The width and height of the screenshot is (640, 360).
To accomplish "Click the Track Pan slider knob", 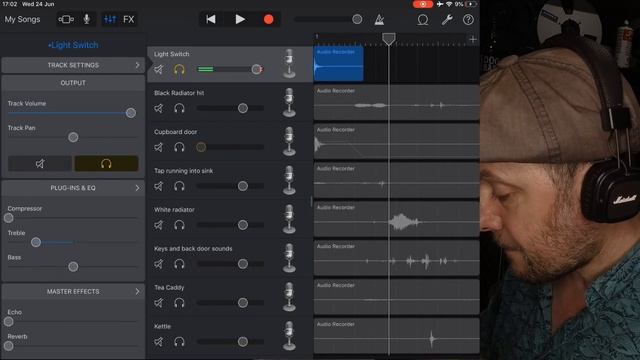I will (73, 137).
